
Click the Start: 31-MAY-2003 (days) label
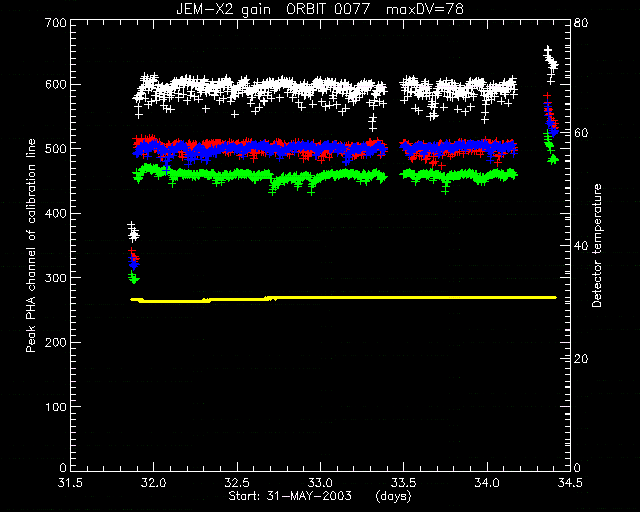pyautogui.click(x=320, y=496)
